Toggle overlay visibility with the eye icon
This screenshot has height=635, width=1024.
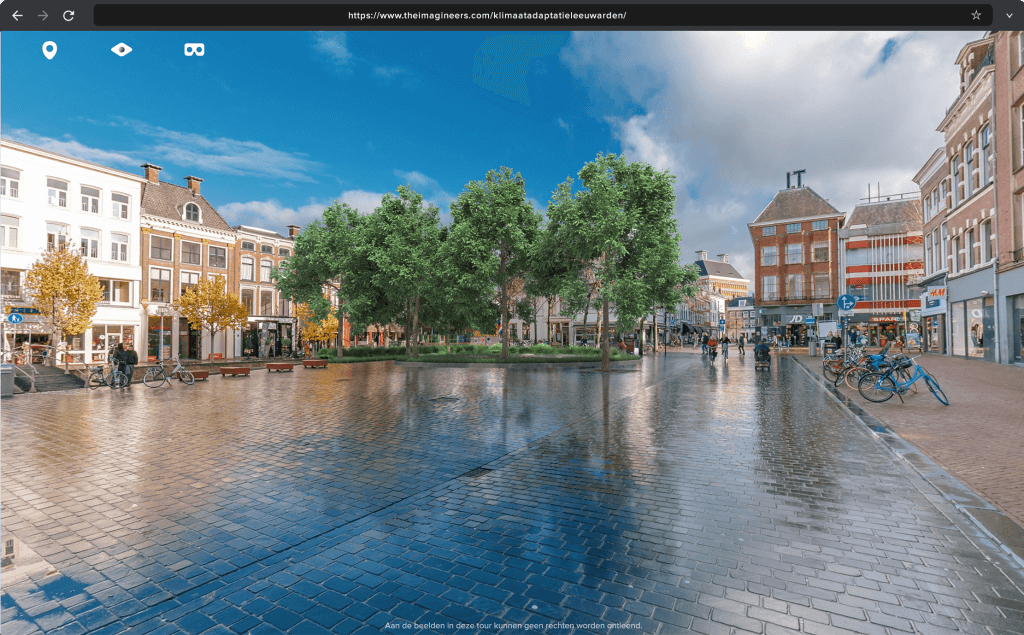[121, 48]
